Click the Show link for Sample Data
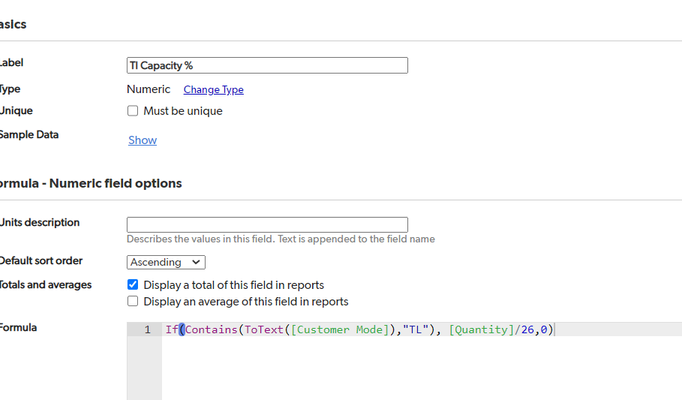 pos(142,140)
